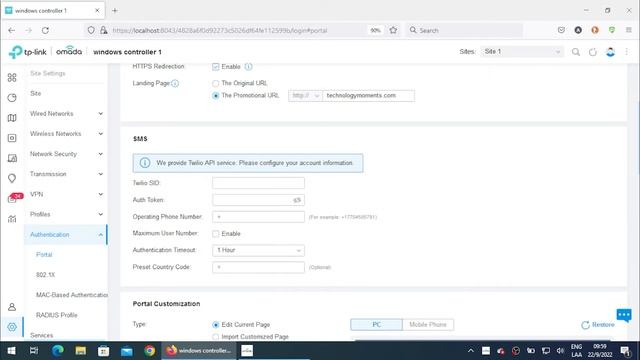Open the Devices icon in sidebar
The image size is (640, 360).
[x=12, y=138]
